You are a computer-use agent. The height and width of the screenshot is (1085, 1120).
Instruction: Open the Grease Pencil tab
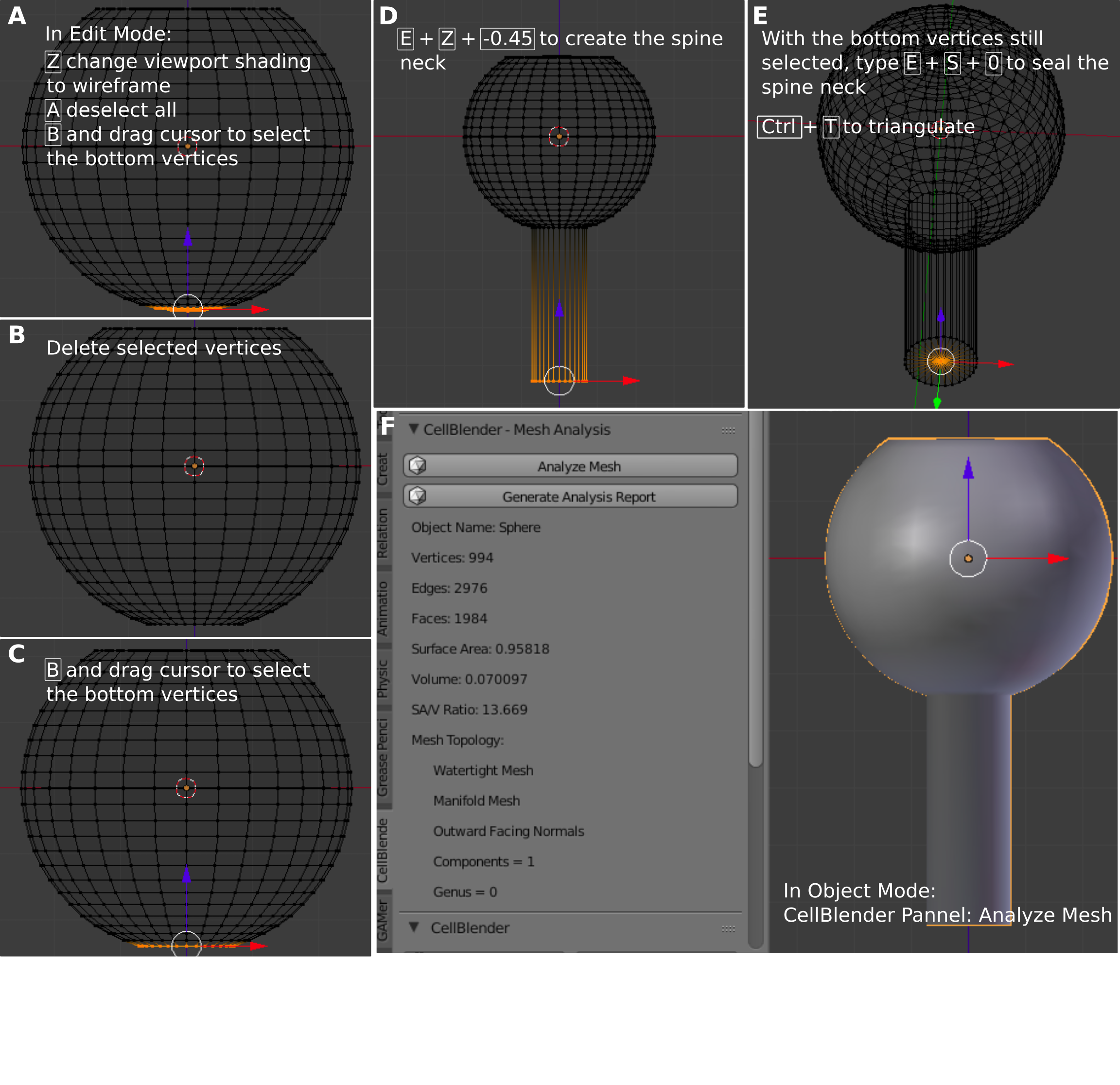[x=382, y=757]
